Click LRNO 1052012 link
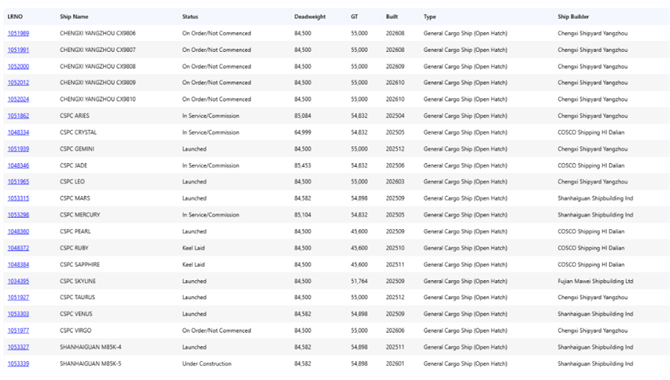Viewport: 670px width, 380px height. click(18, 83)
